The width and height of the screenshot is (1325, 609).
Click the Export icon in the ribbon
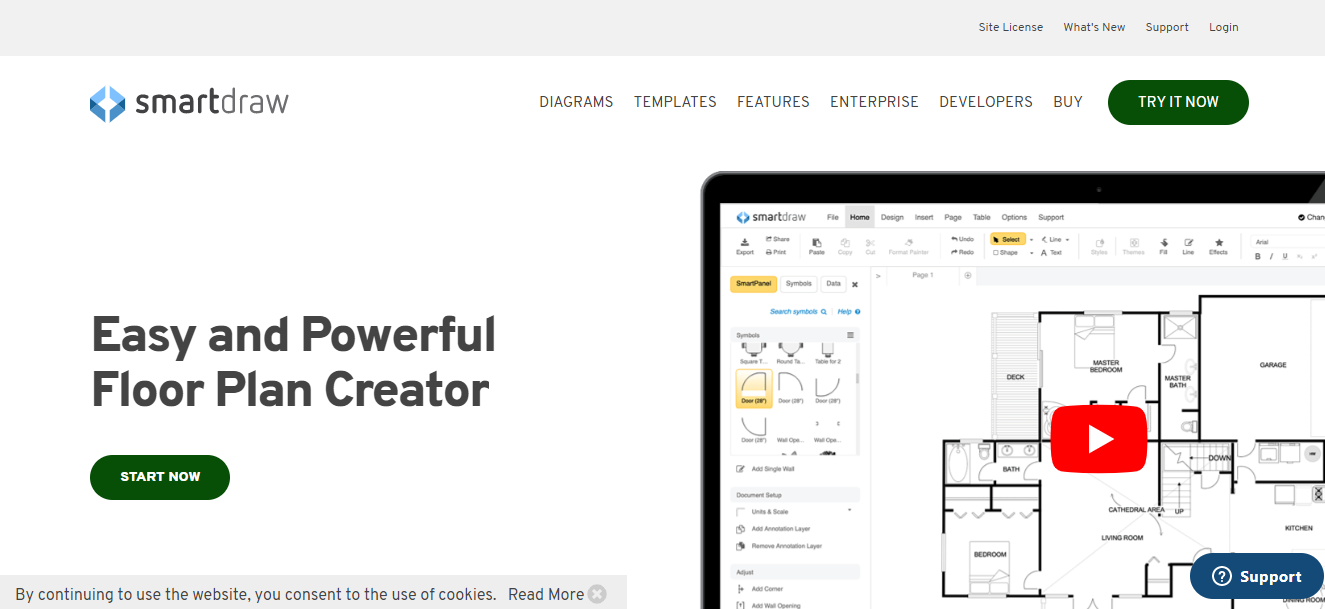point(745,246)
